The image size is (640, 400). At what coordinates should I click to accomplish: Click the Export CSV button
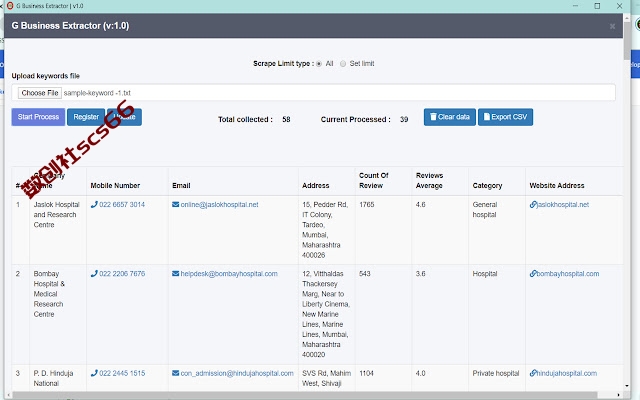click(505, 117)
